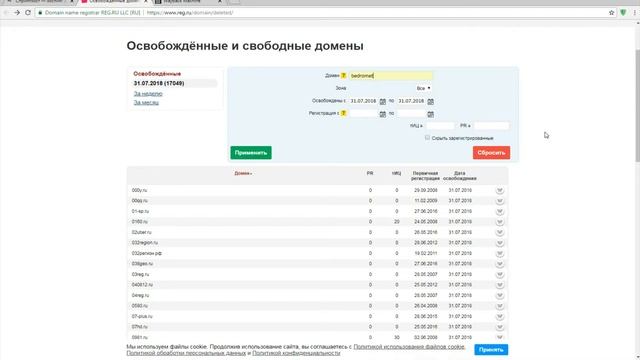
Task: Expand the 07-plus.ru row
Action: pos(500,317)
